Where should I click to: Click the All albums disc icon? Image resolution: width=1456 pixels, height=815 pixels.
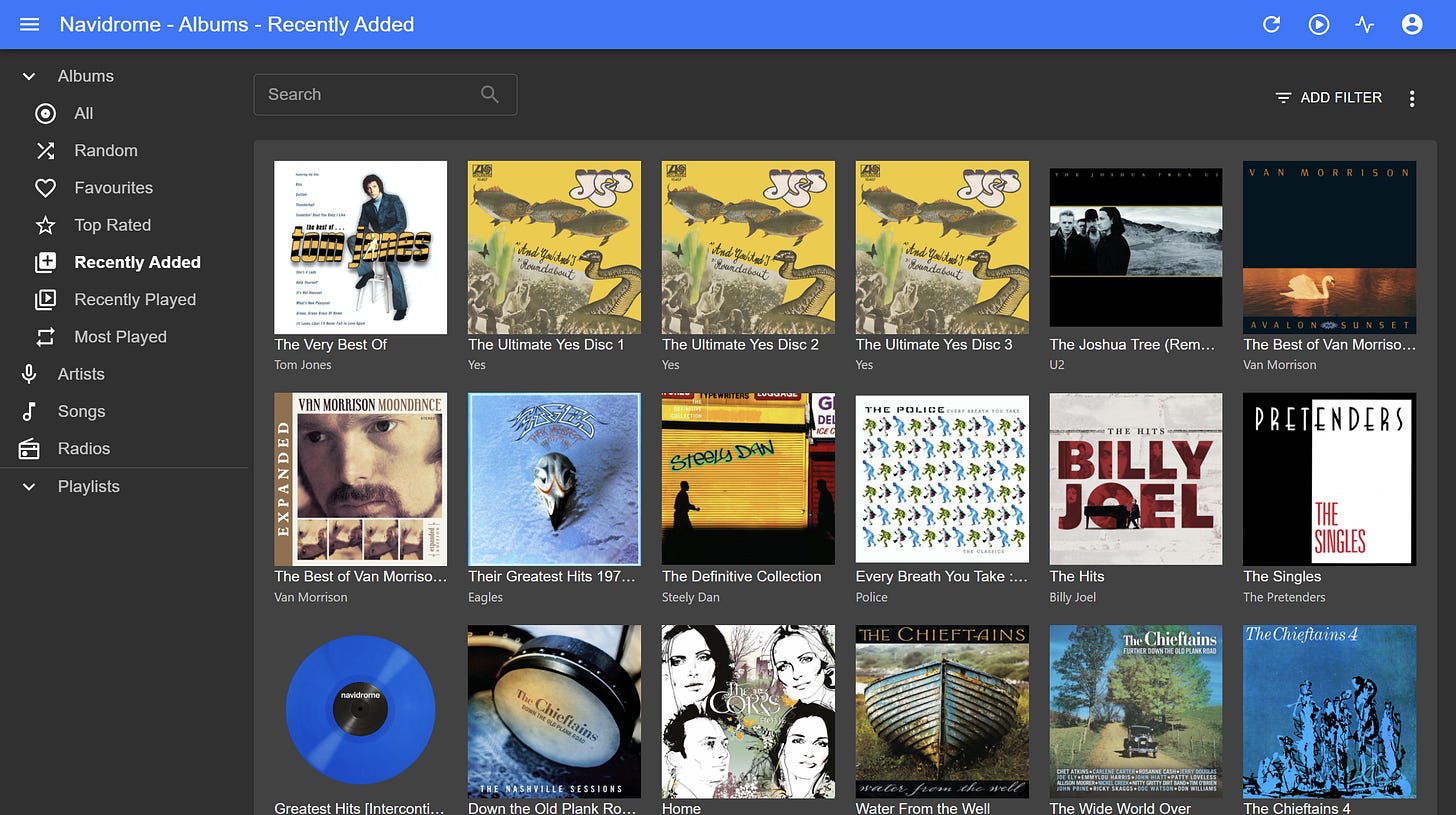point(45,114)
